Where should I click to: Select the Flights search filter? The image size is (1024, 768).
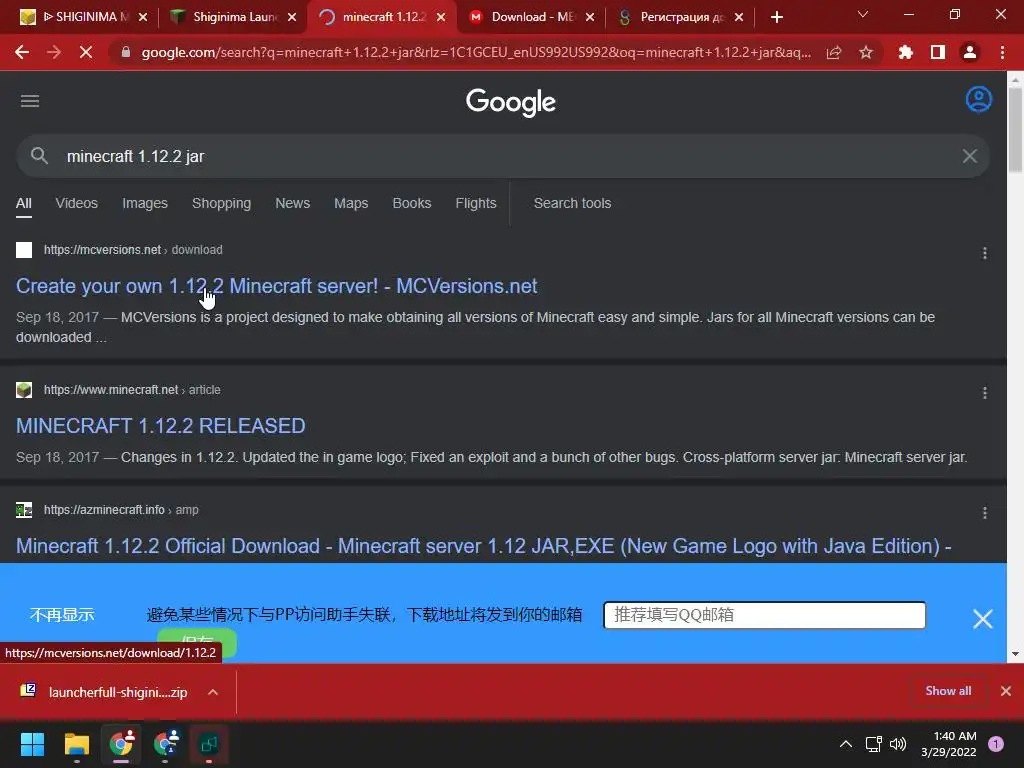(476, 203)
